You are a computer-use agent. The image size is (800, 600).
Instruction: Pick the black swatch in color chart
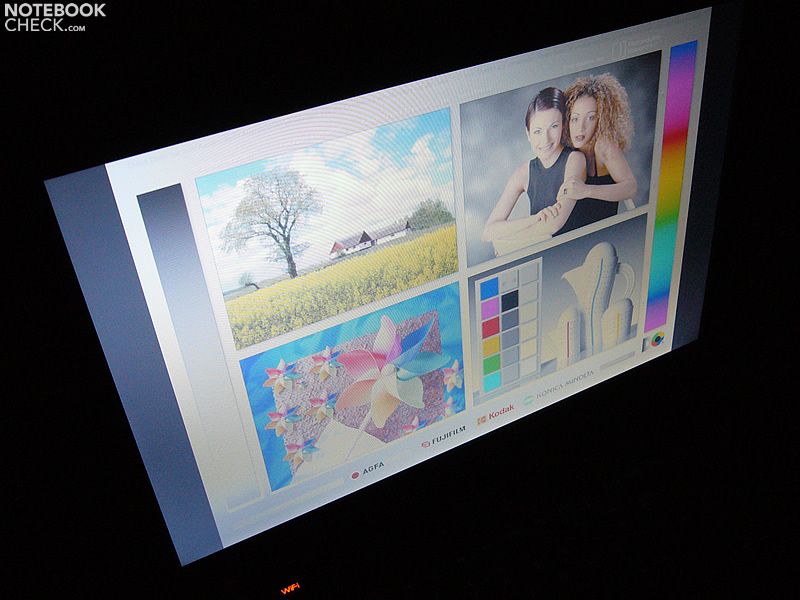[509, 302]
